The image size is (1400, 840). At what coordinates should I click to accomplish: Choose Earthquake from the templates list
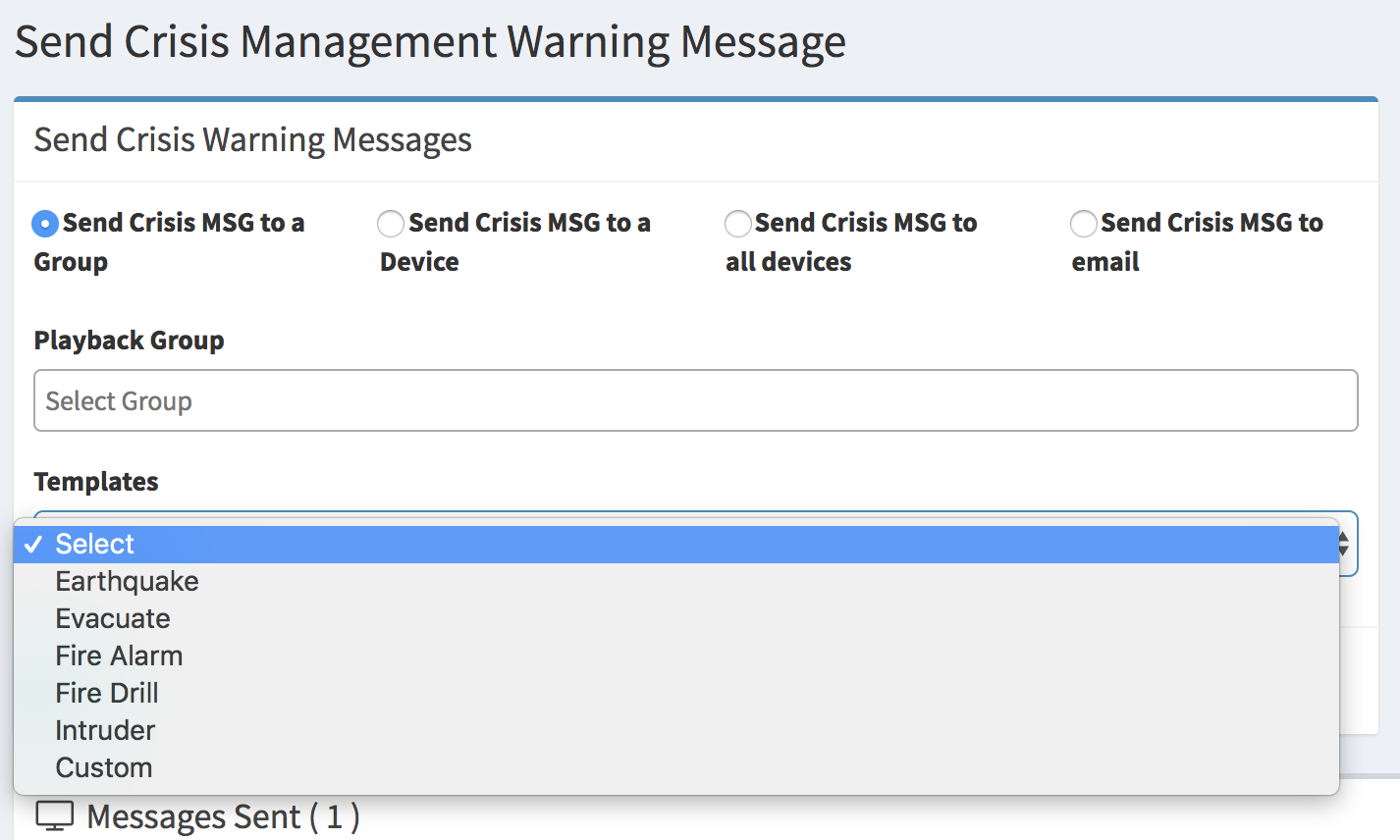pyautogui.click(x=676, y=582)
